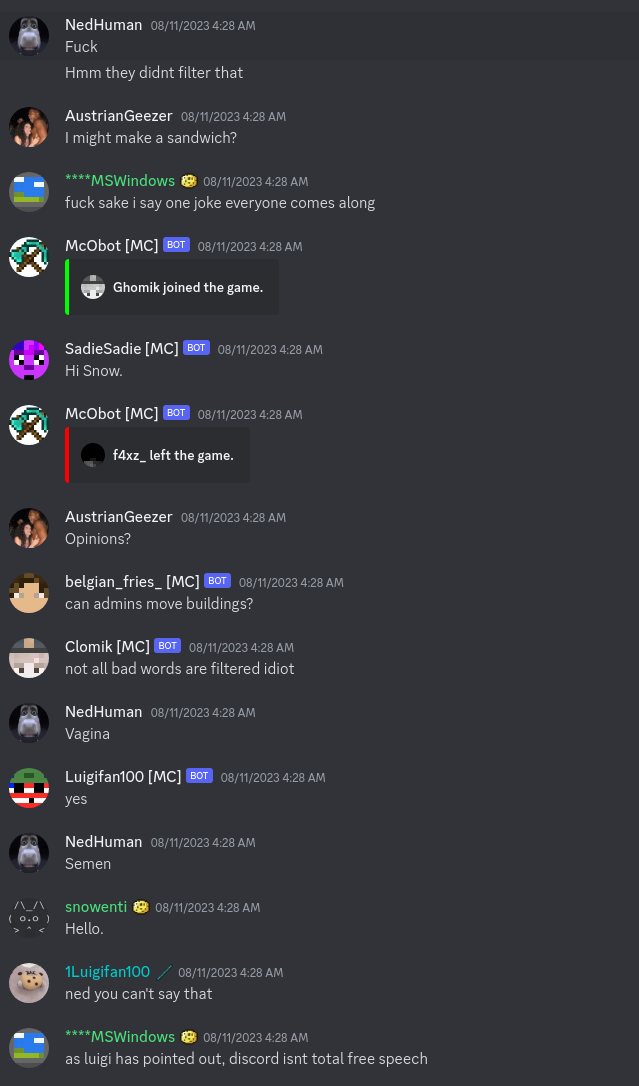Select the "Ghomik joined the game." embed
The image size is (639, 1086).
pos(172,287)
